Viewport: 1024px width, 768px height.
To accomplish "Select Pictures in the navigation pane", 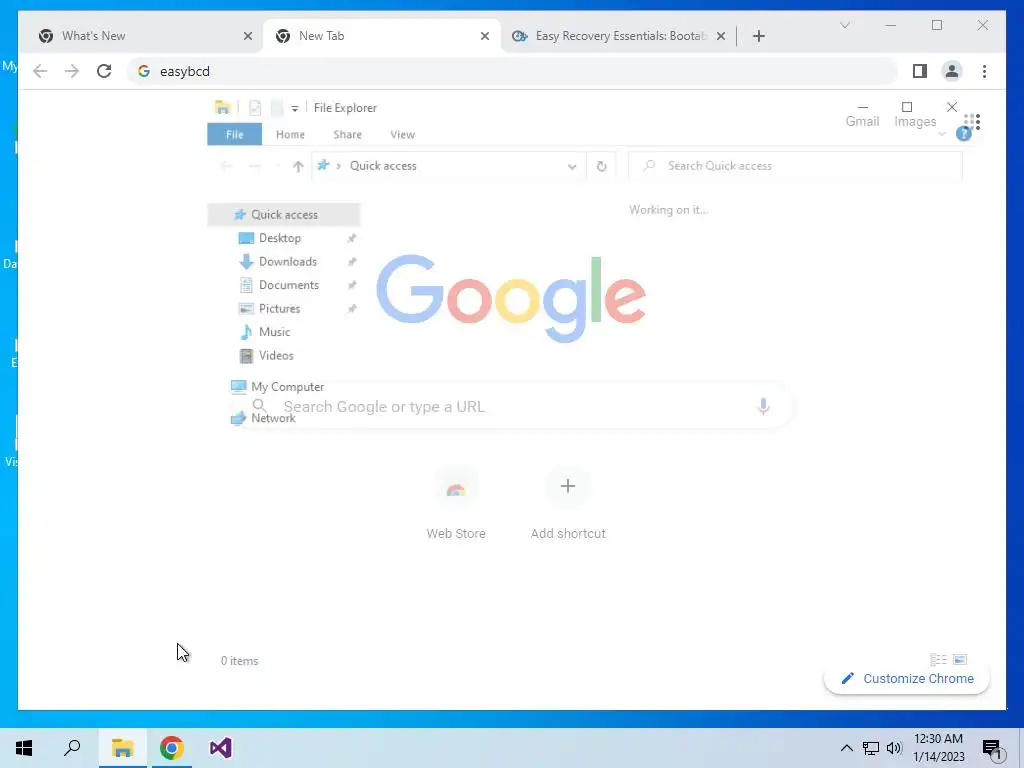I will pyautogui.click(x=280, y=308).
